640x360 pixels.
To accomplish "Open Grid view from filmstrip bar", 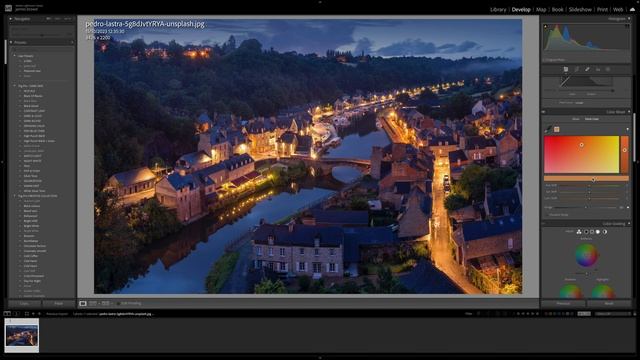I will (27, 314).
